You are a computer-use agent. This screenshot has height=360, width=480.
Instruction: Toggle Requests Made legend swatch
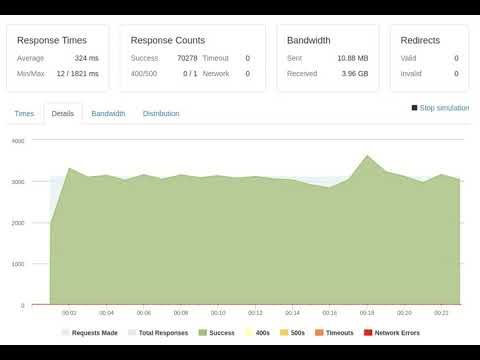click(x=65, y=332)
